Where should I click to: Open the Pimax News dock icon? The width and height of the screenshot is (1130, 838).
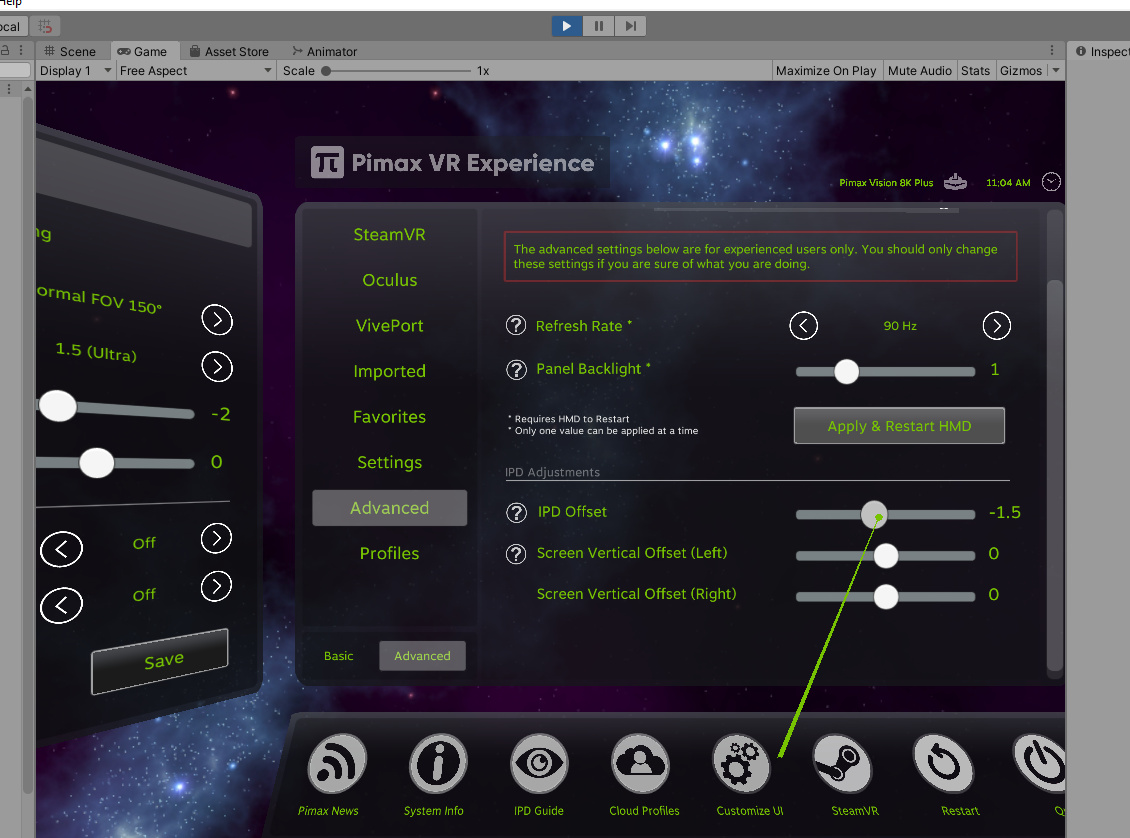tap(337, 764)
